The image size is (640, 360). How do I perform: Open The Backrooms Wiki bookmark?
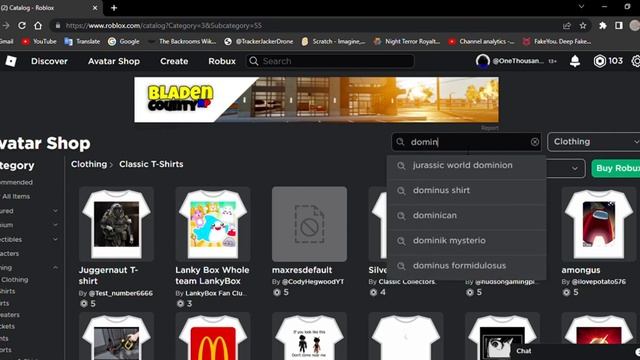pyautogui.click(x=182, y=41)
